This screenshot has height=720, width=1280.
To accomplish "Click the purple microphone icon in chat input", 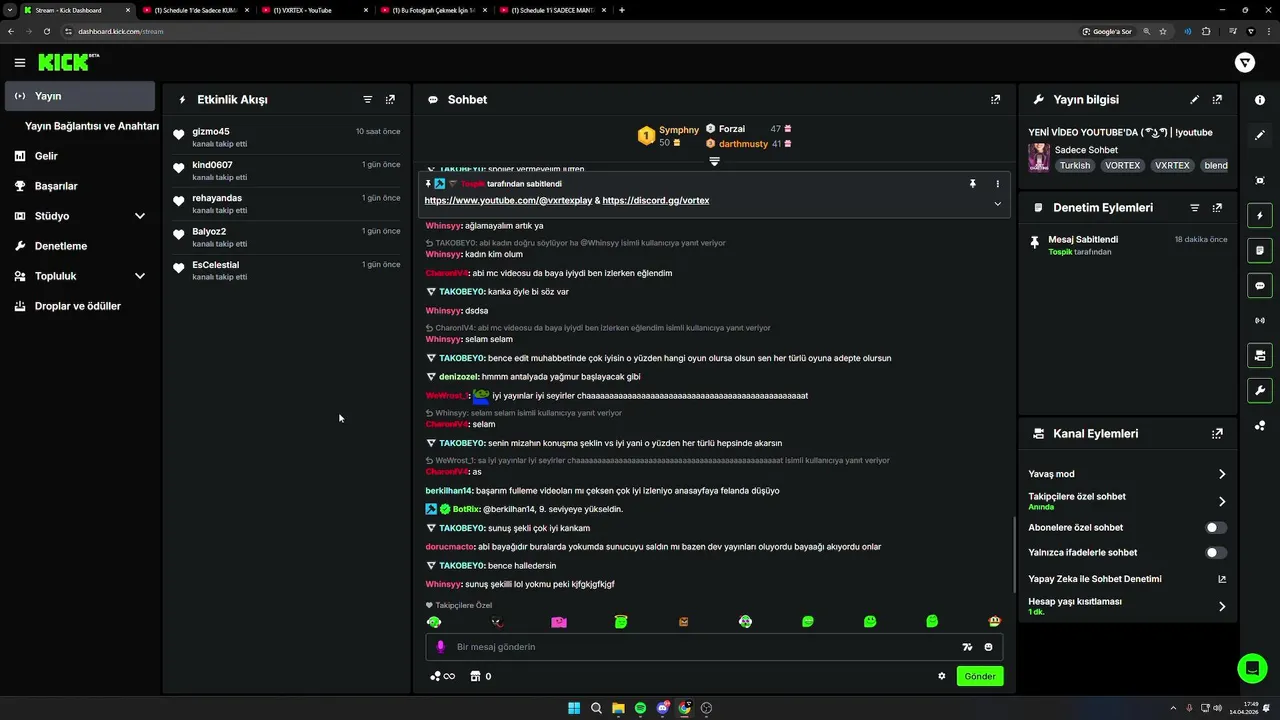I will (440, 647).
